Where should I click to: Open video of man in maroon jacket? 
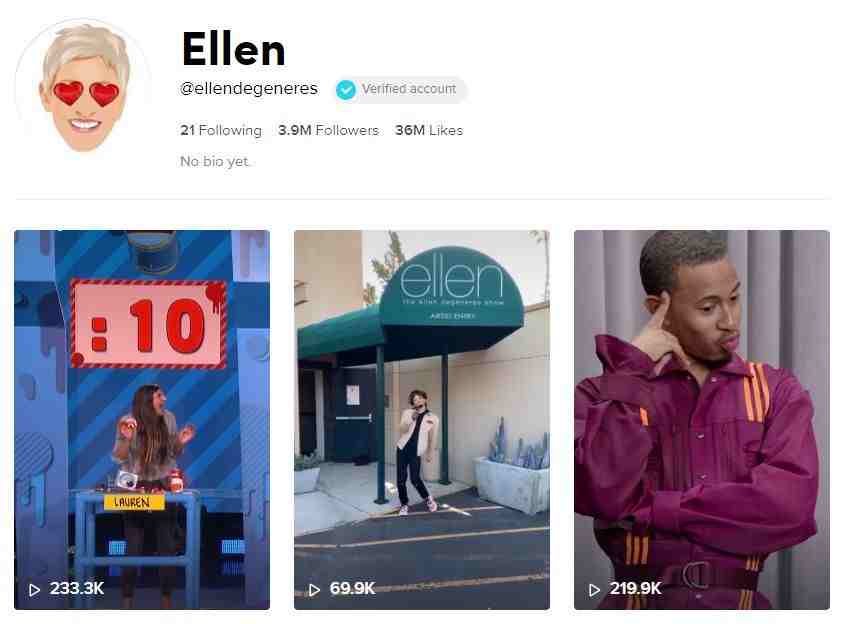pyautogui.click(x=702, y=420)
